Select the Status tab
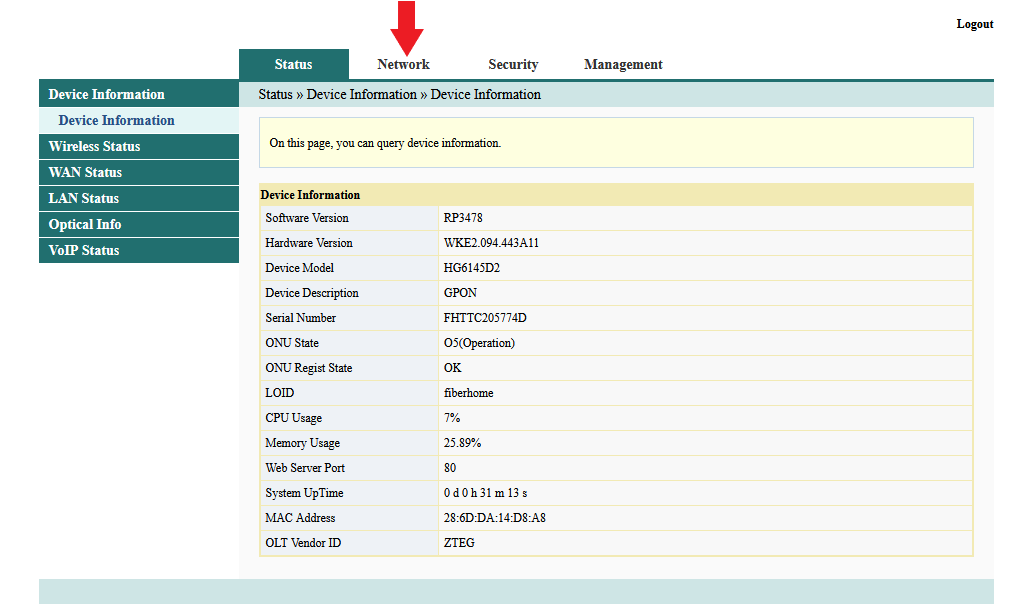The height and width of the screenshot is (613, 1033). [x=294, y=65]
